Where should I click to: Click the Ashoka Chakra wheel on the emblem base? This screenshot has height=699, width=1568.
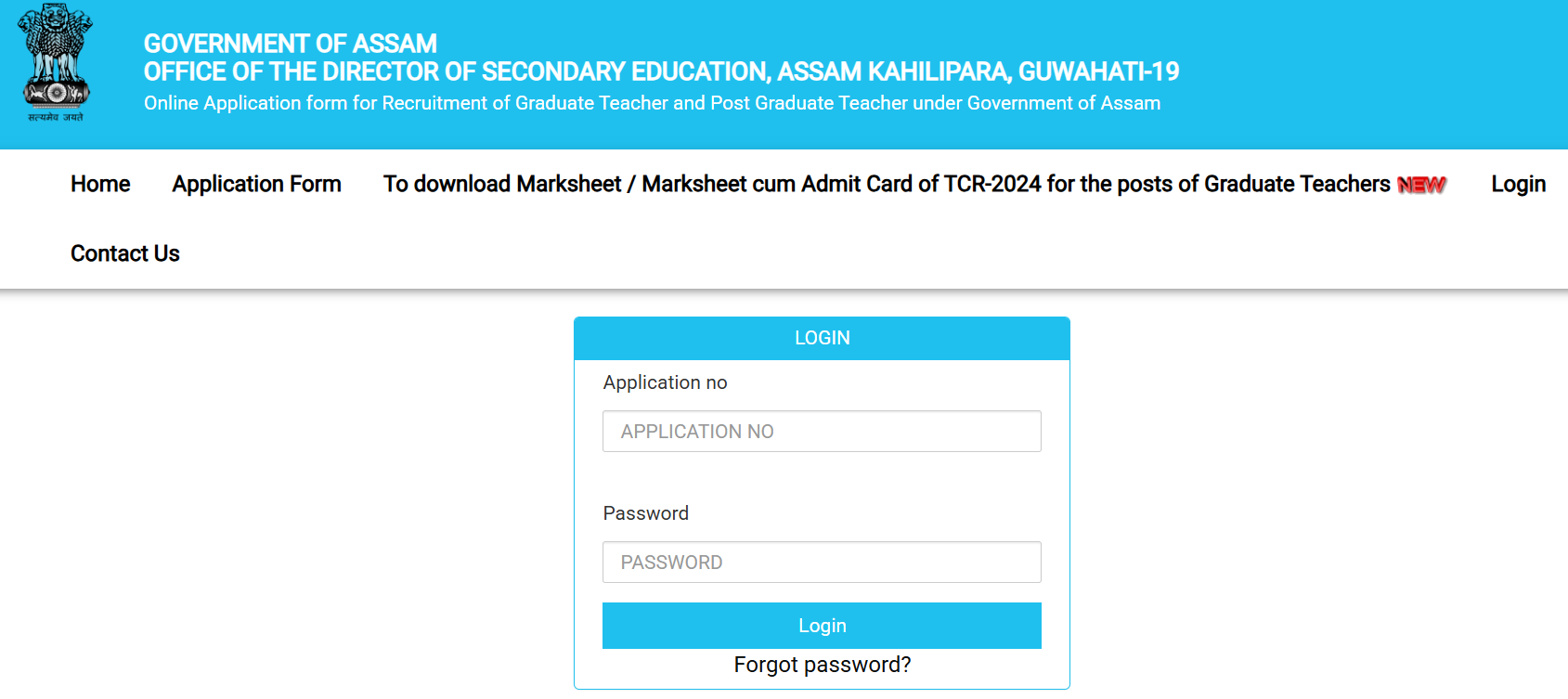(56, 93)
